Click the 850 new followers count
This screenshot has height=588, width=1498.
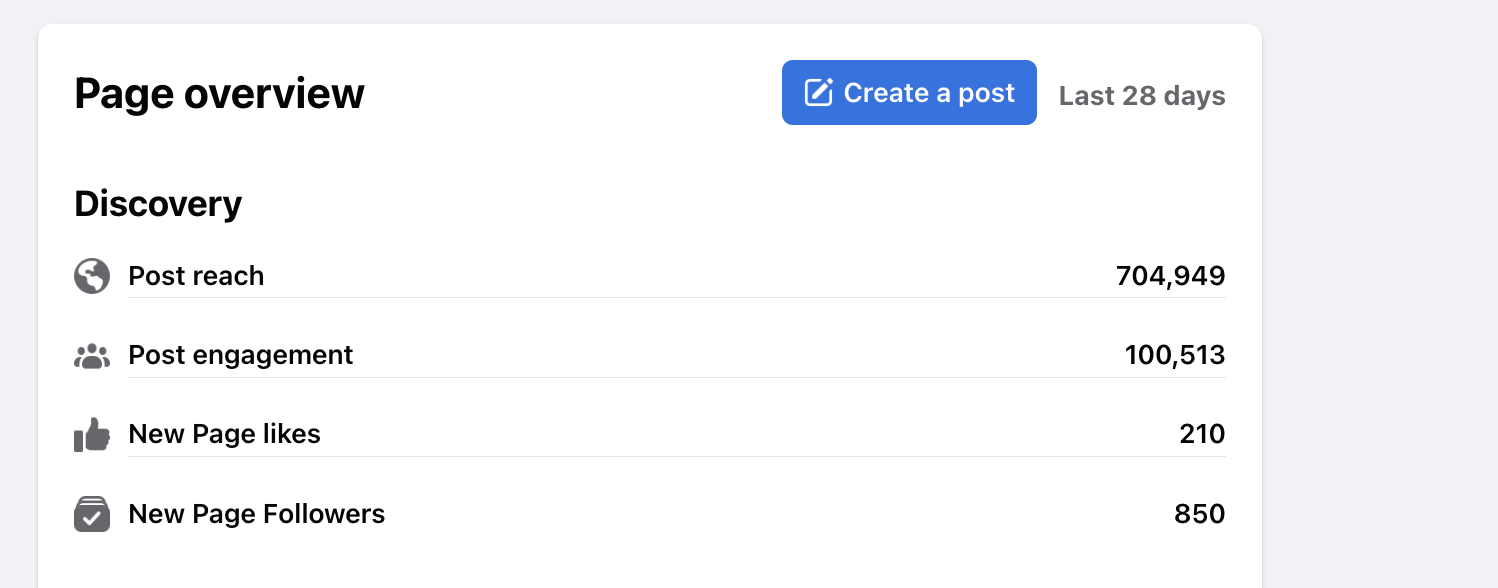(1200, 514)
